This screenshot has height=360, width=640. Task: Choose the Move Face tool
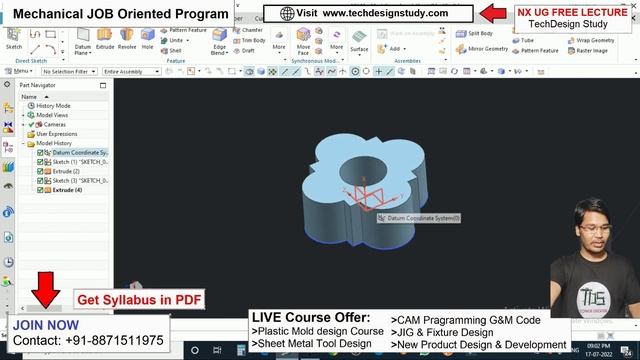(303, 42)
